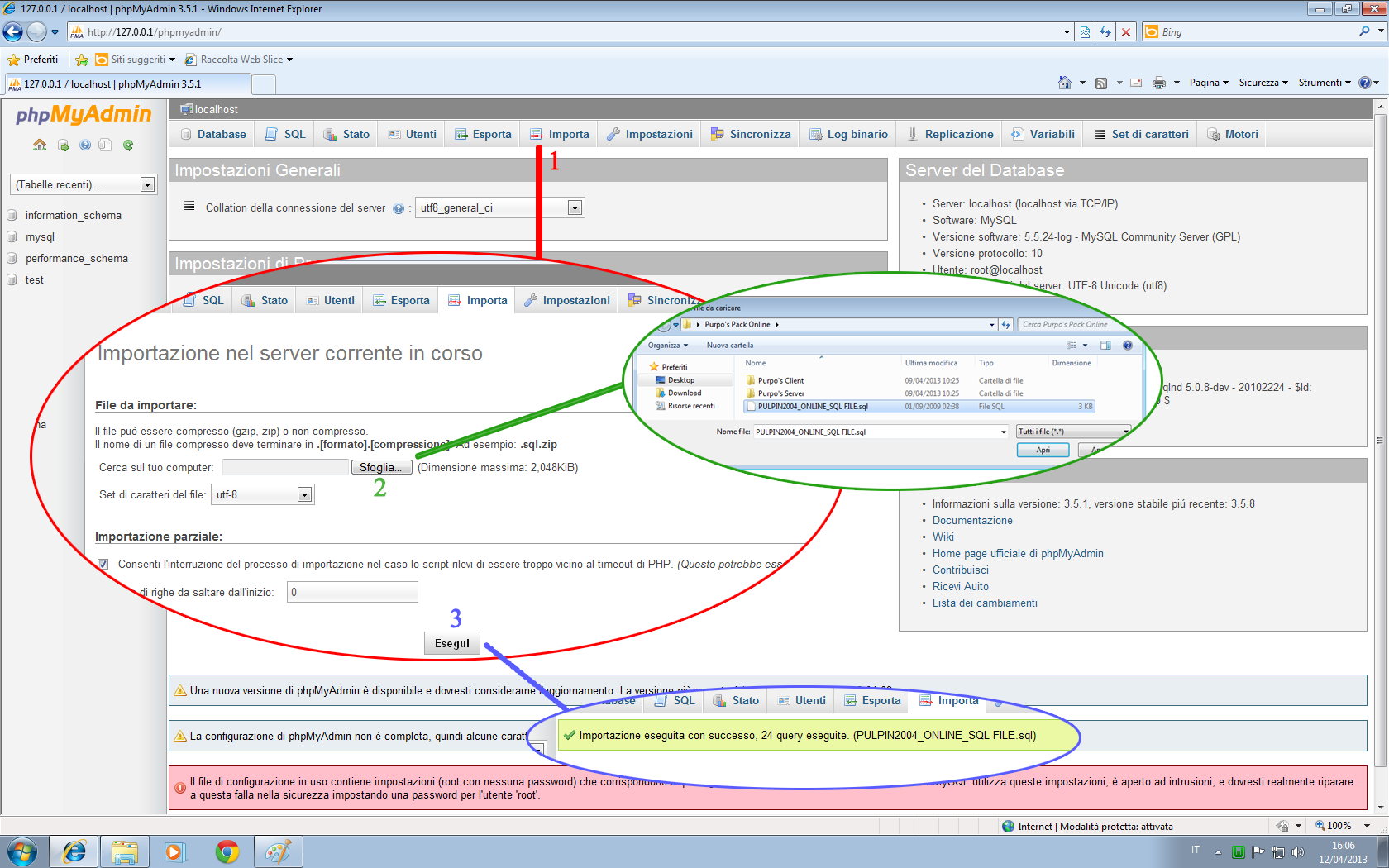Viewport: 1389px width, 868px height.
Task: Click the Esegui button
Action: 451,644
